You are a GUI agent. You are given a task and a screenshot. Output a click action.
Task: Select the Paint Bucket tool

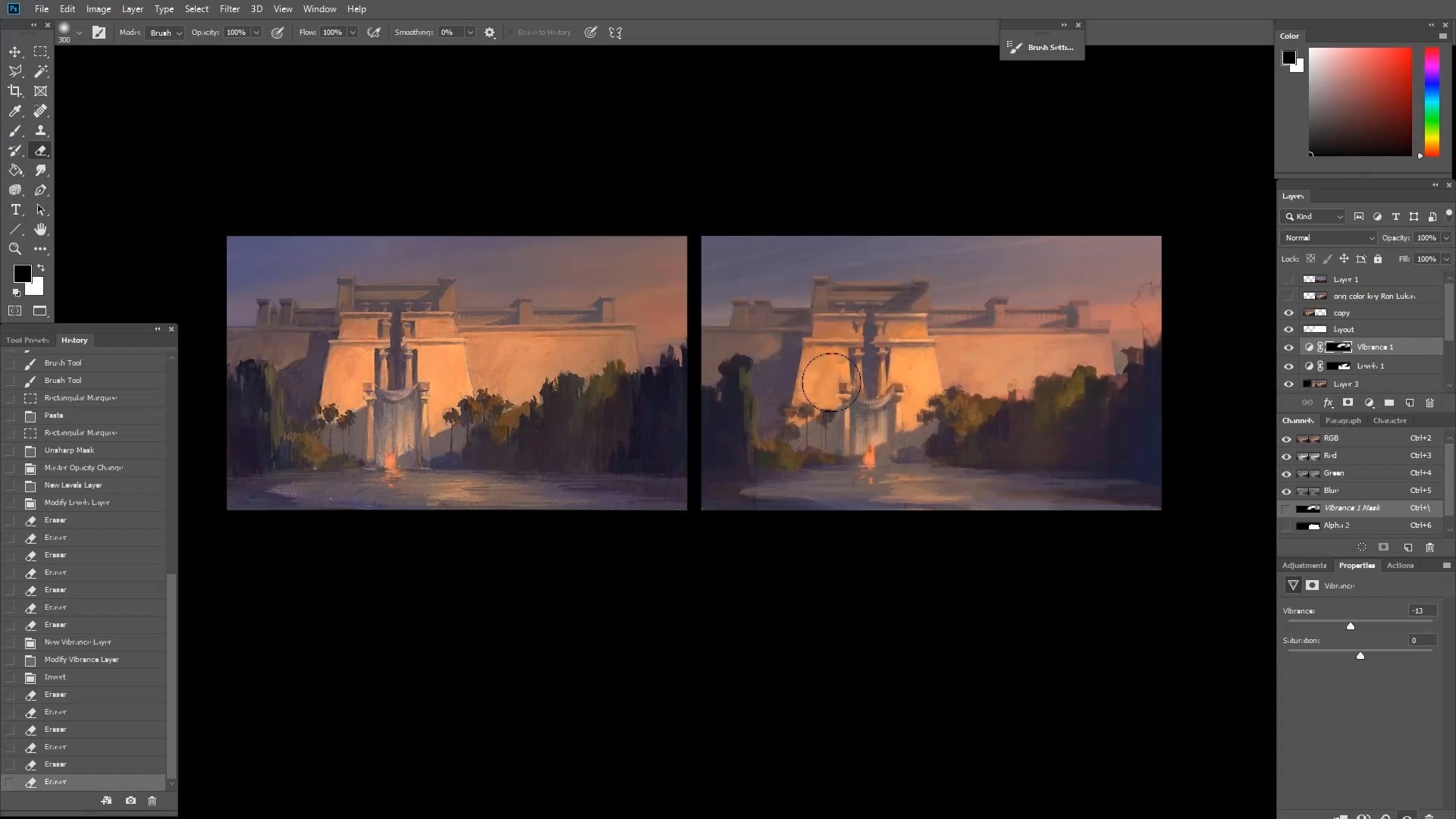(x=15, y=170)
